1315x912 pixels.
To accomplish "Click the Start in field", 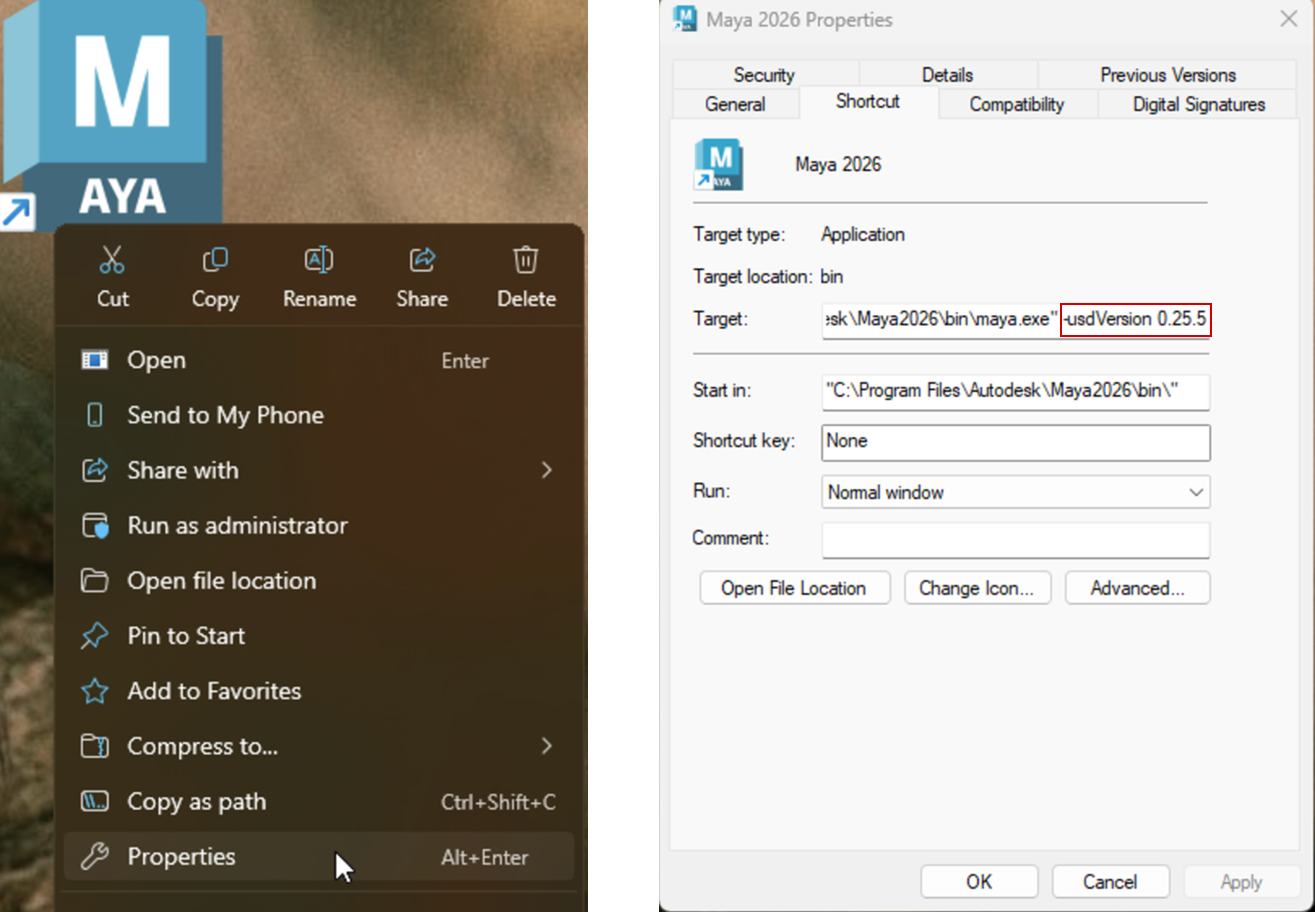I will (x=1016, y=392).
